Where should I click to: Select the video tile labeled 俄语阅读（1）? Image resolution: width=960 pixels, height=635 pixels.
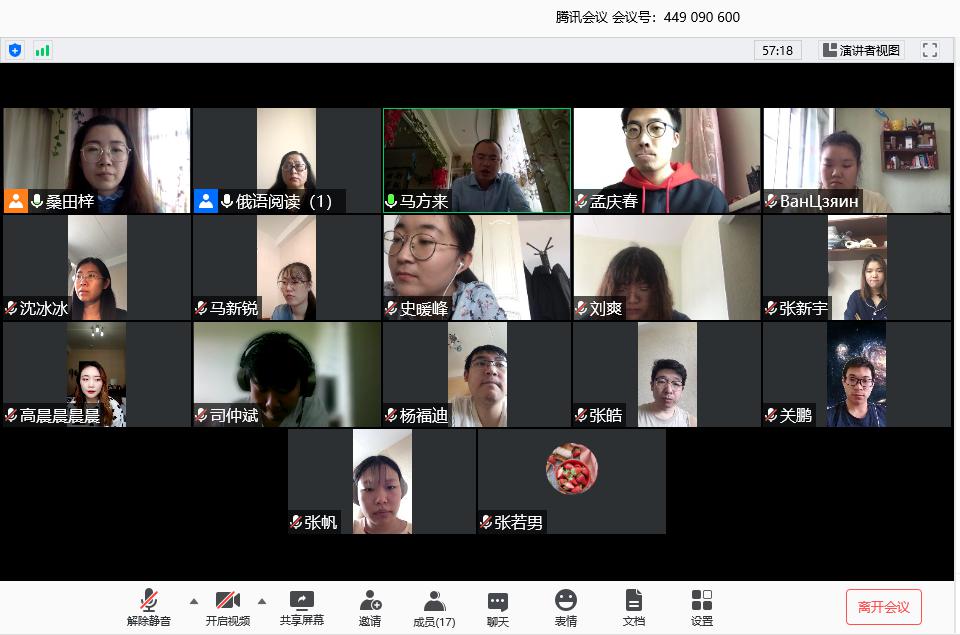[x=286, y=160]
